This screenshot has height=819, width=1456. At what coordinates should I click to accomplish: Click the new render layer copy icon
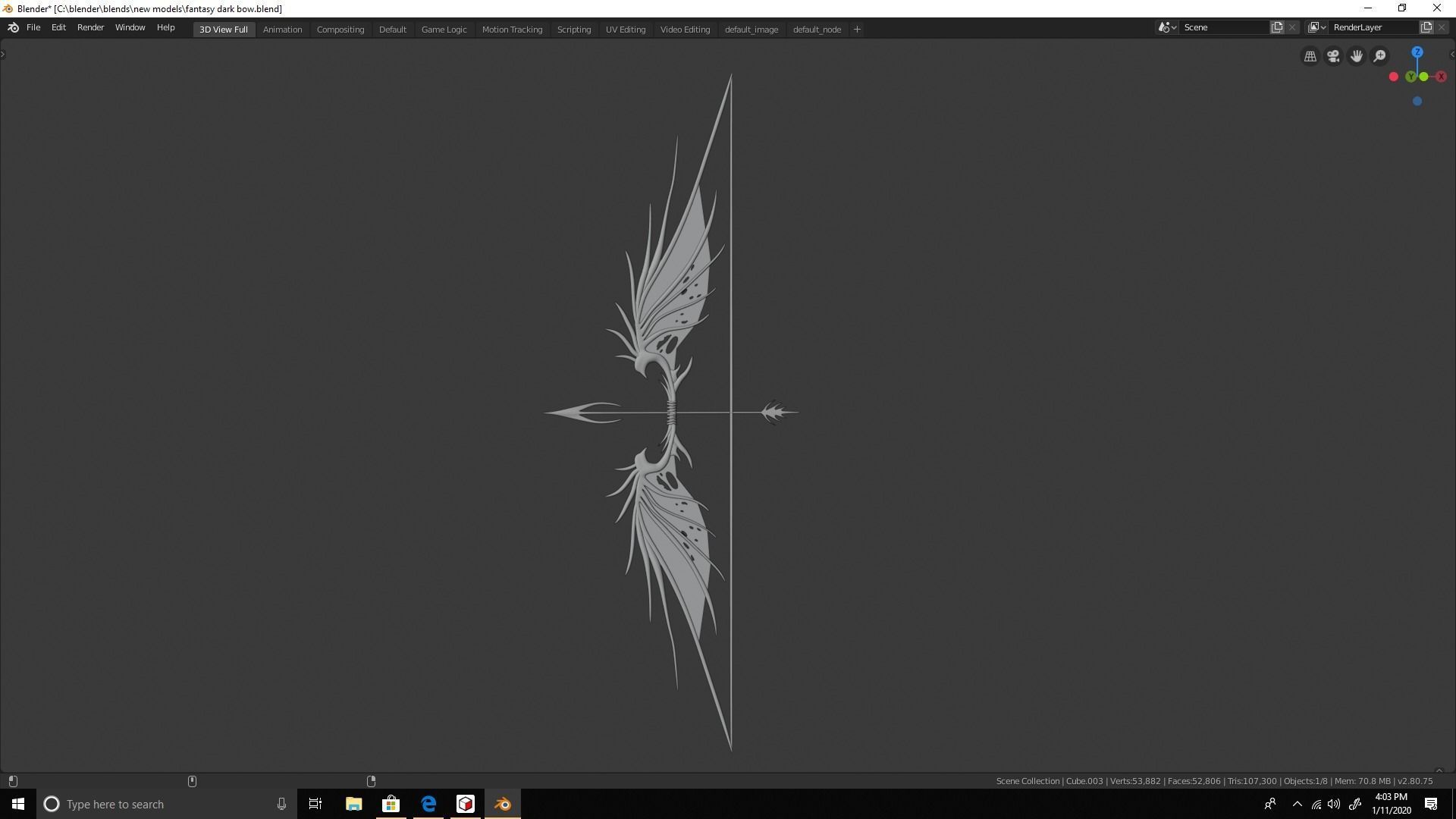click(x=1426, y=27)
